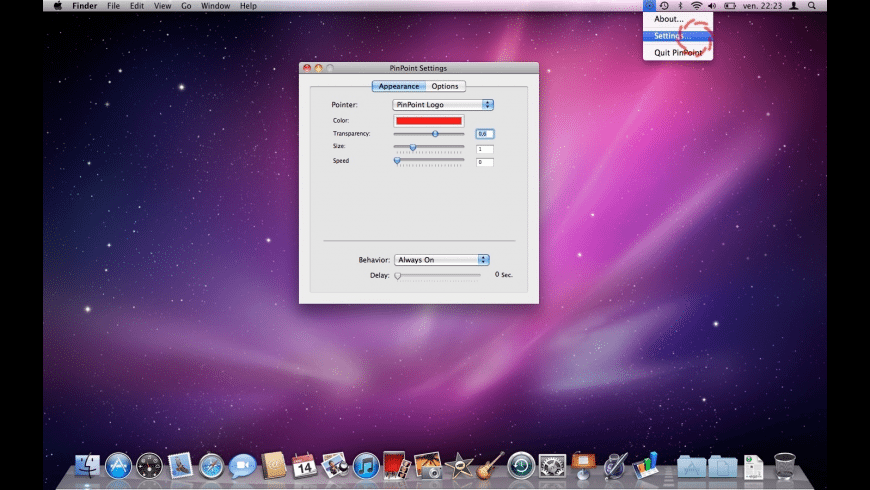Open Spotlight search magnifier
The height and width of the screenshot is (490, 870).
pos(812,6)
